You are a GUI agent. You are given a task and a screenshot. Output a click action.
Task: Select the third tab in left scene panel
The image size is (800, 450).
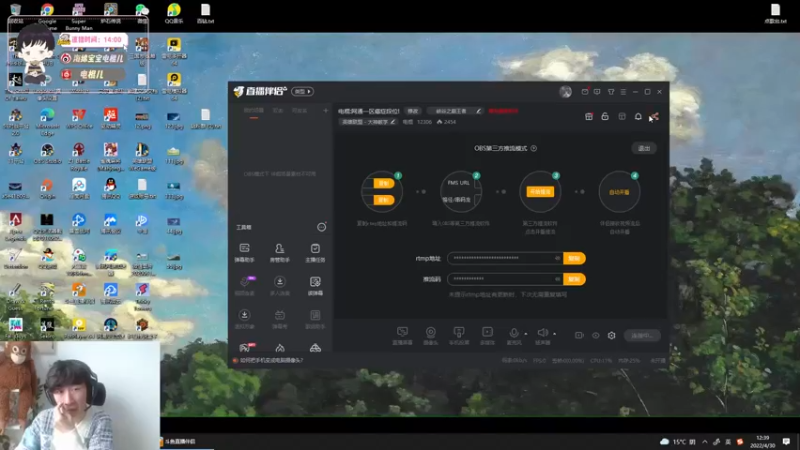299,111
